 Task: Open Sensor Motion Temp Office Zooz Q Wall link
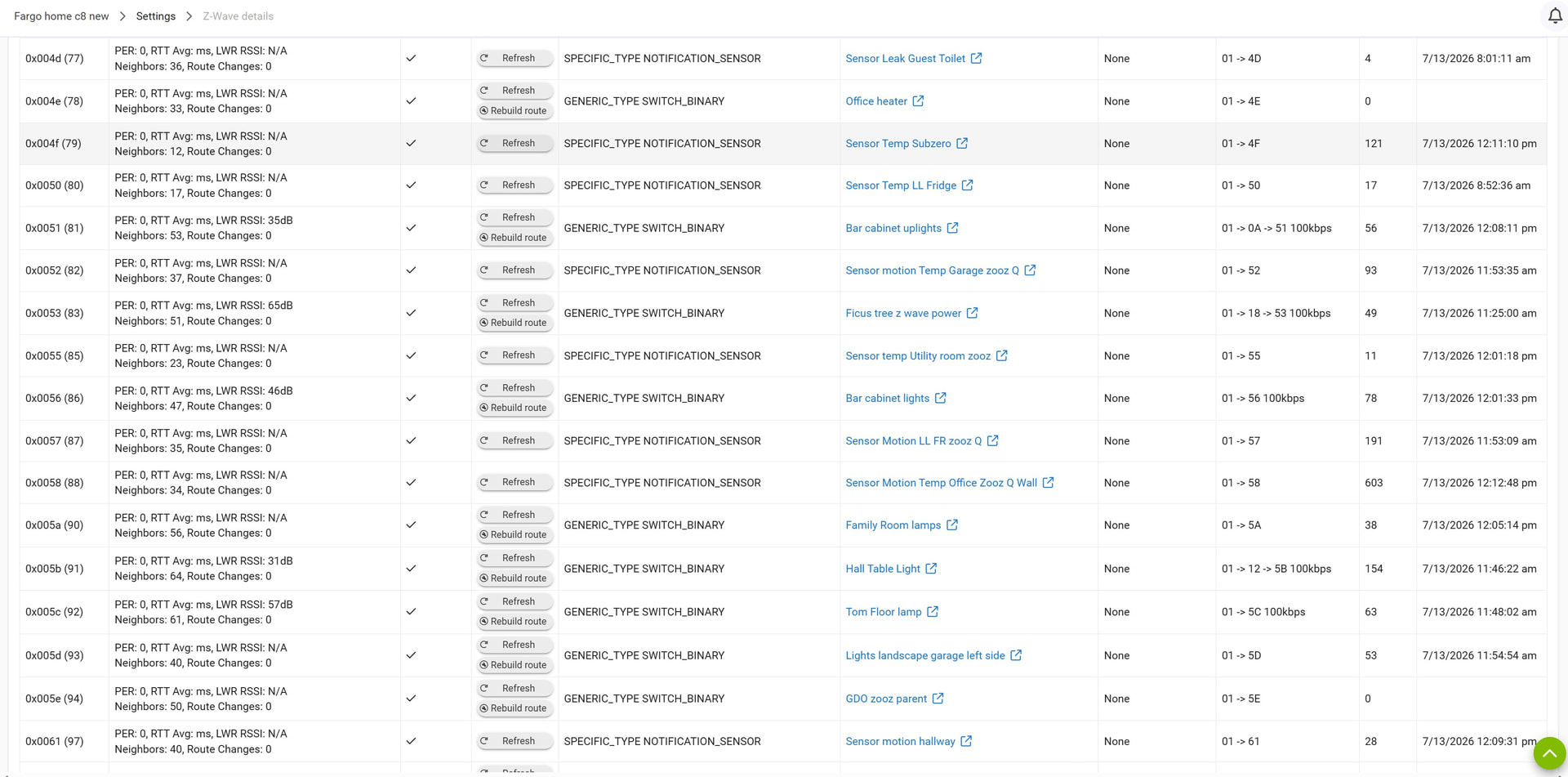click(x=941, y=483)
